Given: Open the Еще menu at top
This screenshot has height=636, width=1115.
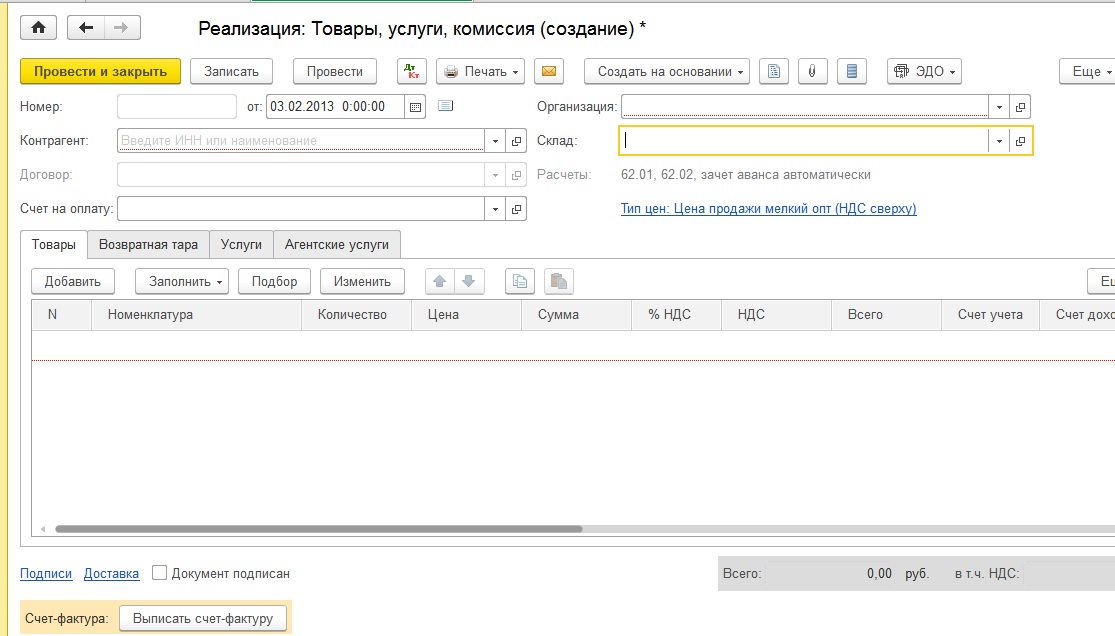Looking at the screenshot, I should [1088, 71].
